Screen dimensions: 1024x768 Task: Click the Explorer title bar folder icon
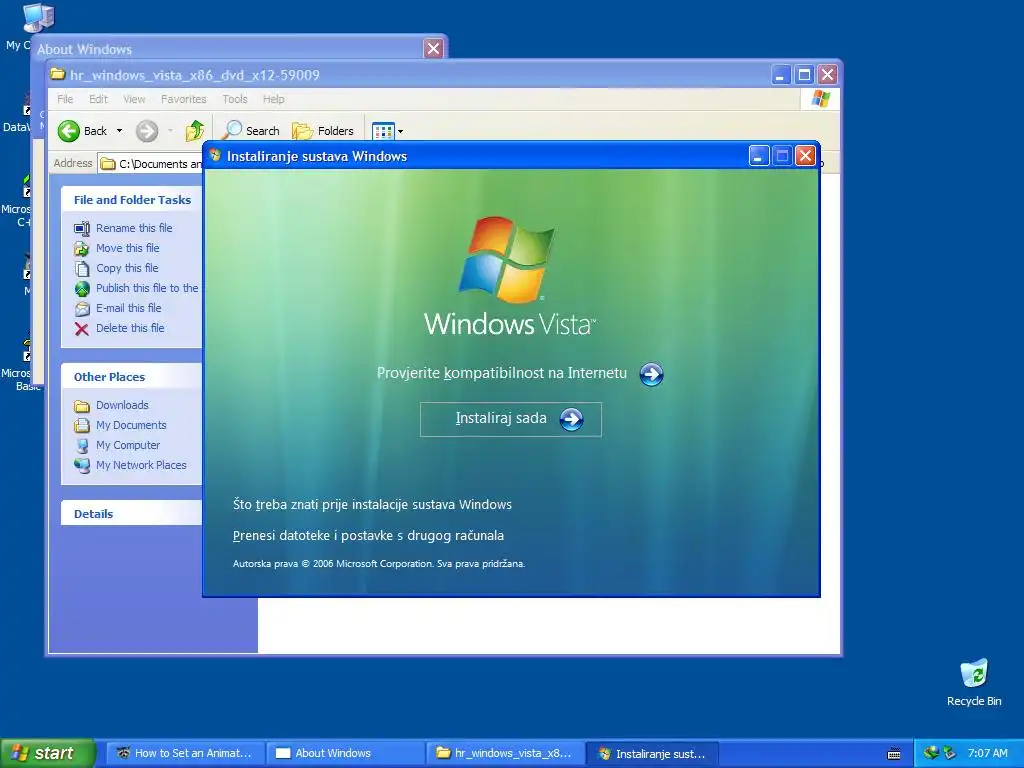coord(58,74)
